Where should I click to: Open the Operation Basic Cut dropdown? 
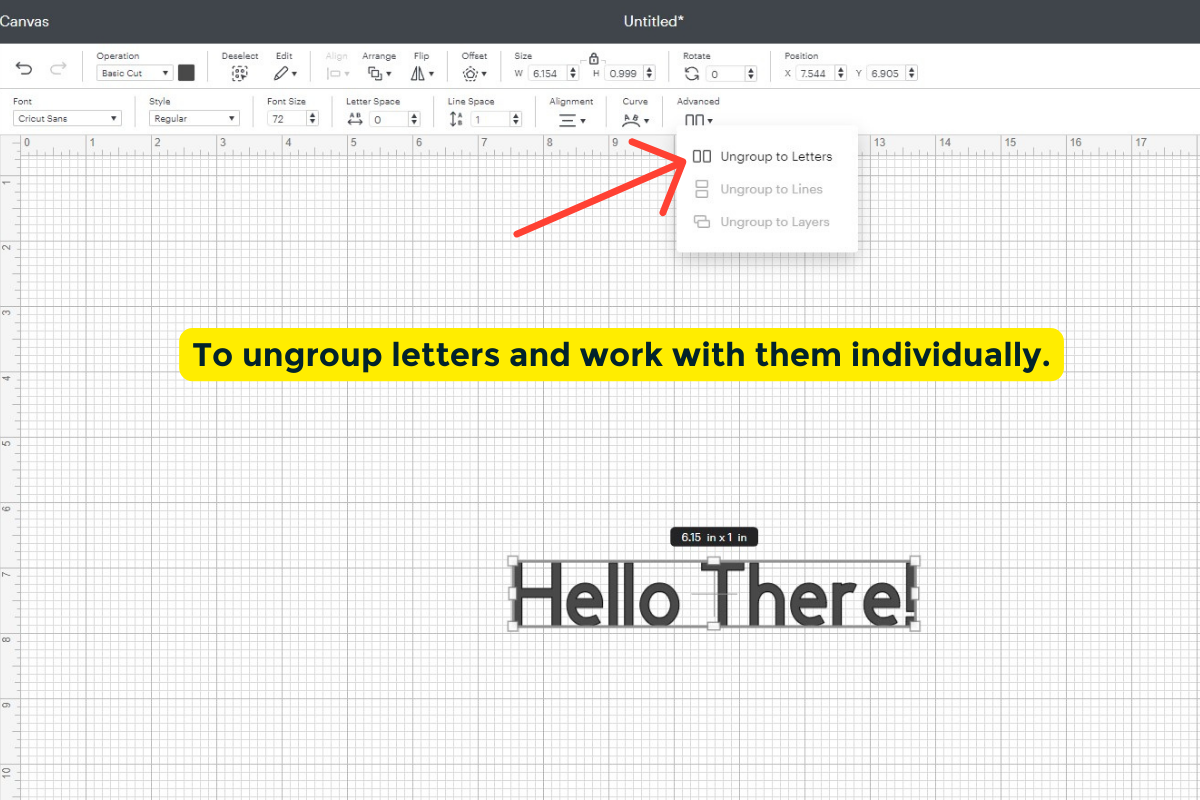click(134, 73)
